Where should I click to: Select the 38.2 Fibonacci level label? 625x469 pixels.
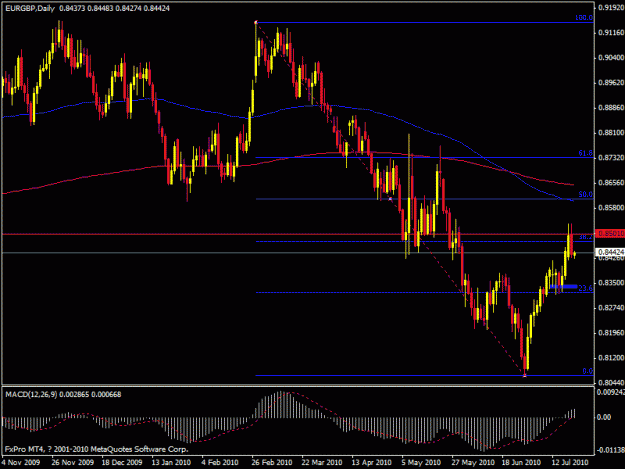click(x=586, y=237)
